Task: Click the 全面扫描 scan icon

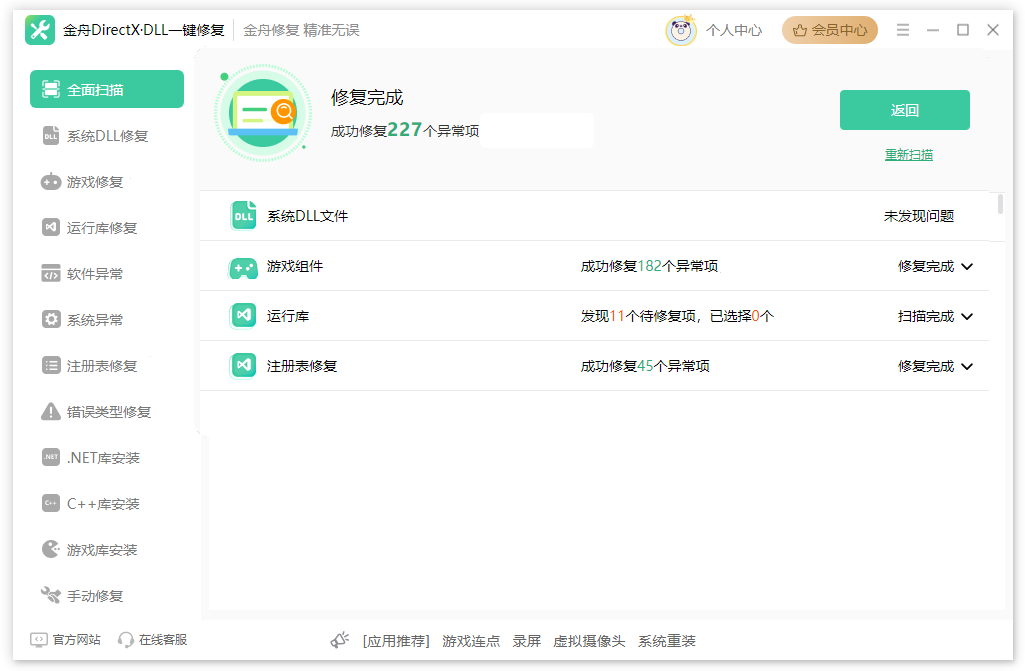Action: click(x=51, y=89)
